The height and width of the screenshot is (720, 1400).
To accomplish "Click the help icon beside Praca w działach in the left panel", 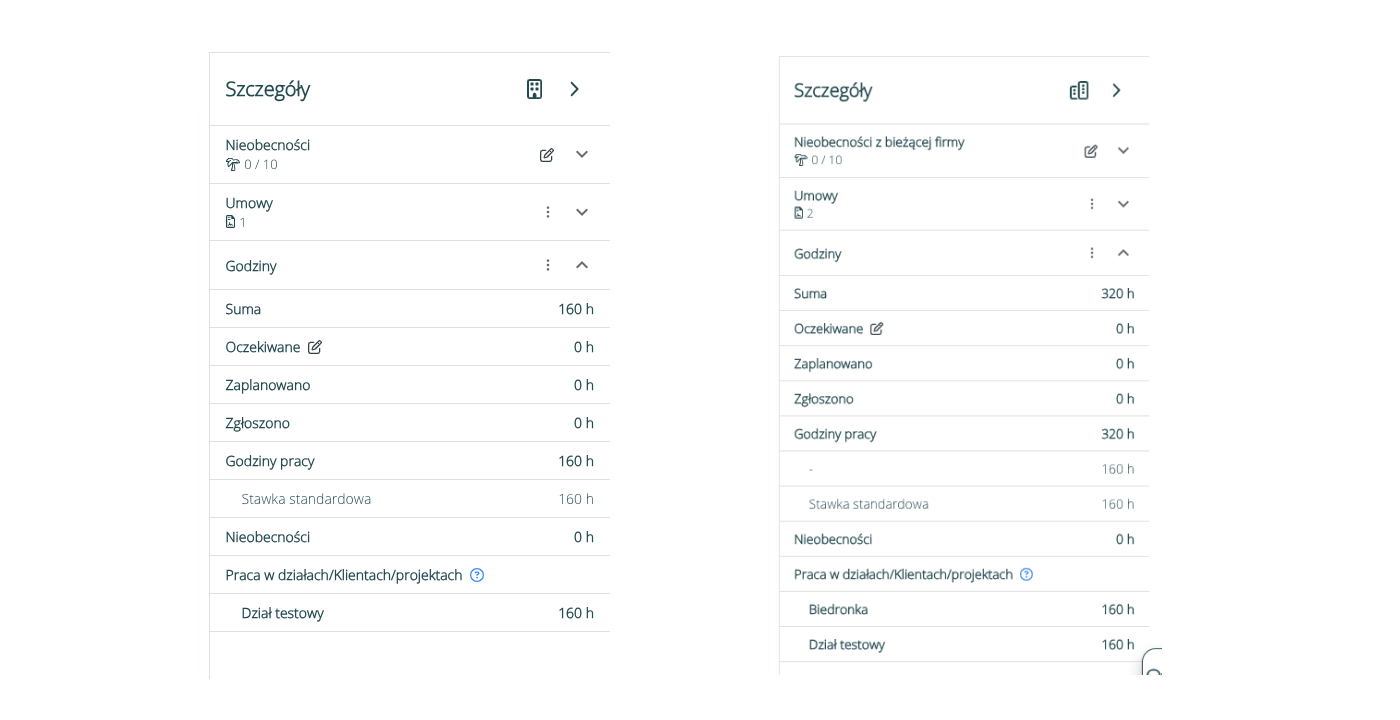I will [477, 575].
